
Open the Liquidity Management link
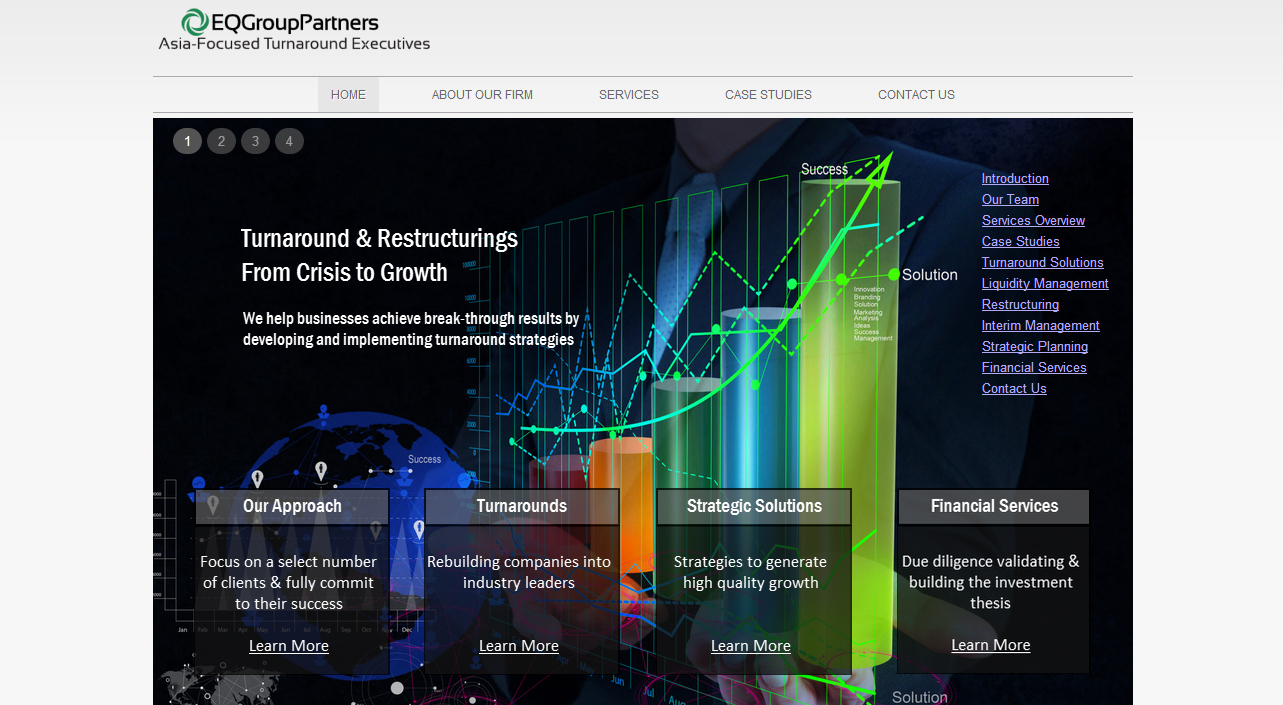tap(1045, 284)
